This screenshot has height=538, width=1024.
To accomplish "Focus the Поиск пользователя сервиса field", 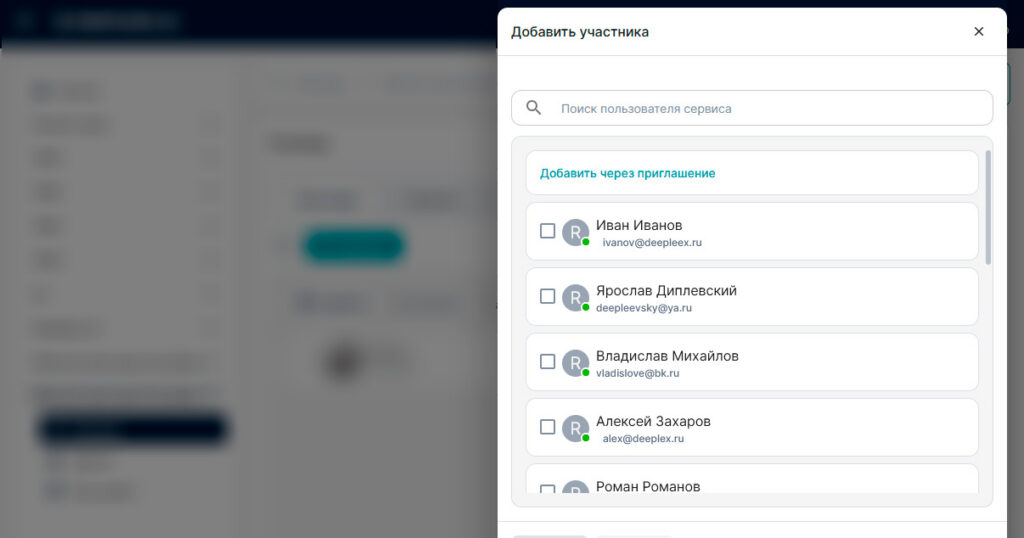I will (x=752, y=108).
